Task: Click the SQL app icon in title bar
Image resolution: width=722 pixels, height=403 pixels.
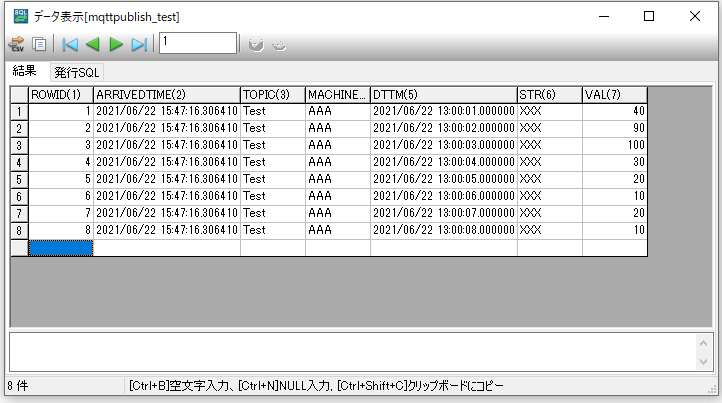Action: [x=20, y=16]
